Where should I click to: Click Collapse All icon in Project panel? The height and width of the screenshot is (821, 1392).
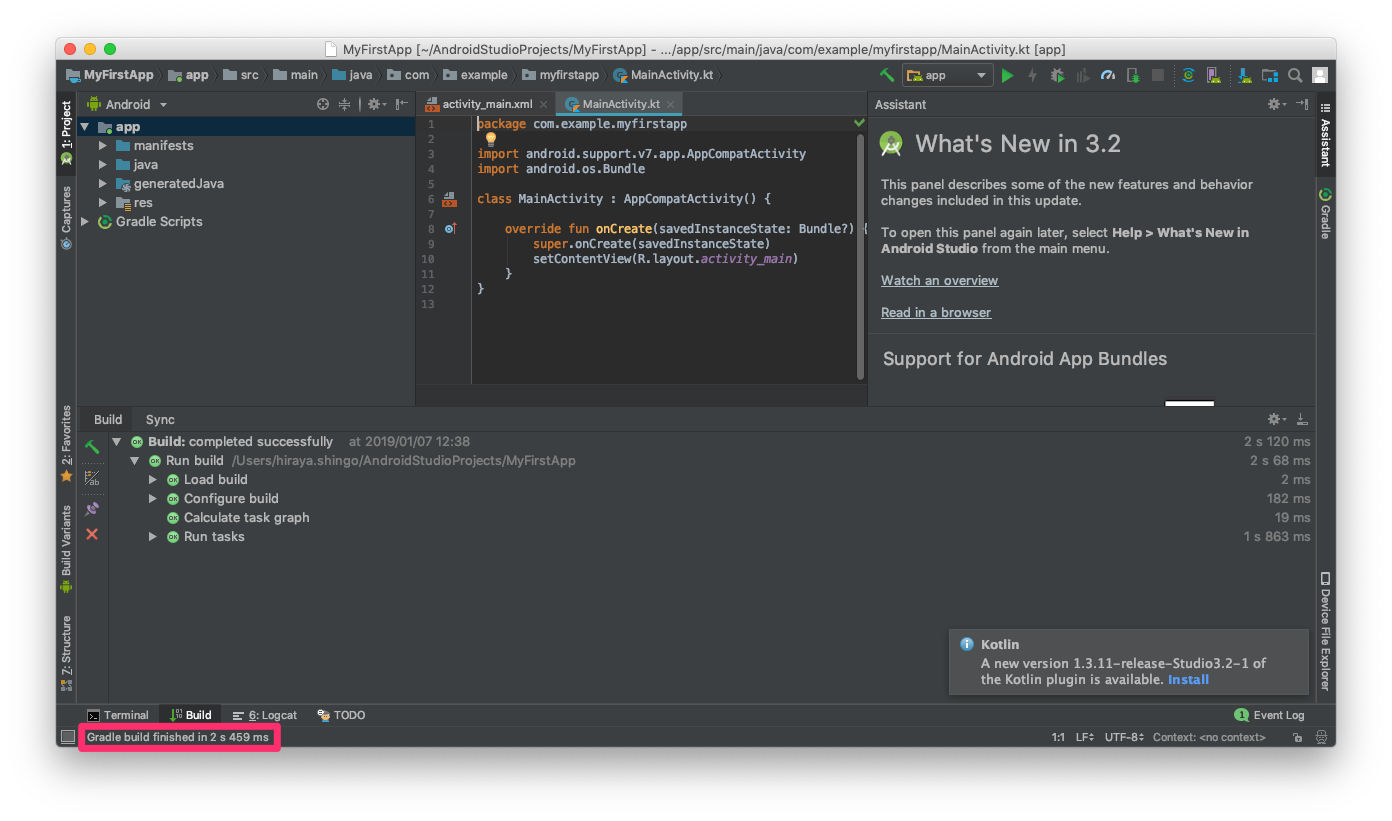[x=344, y=104]
